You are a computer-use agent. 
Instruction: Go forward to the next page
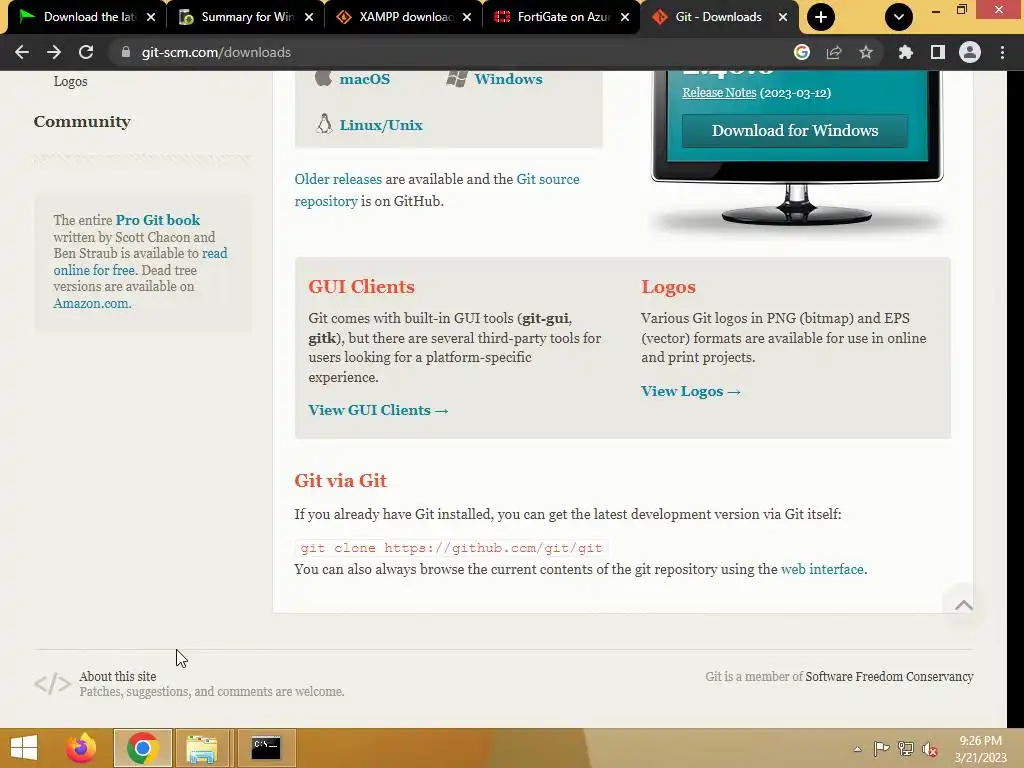point(54,52)
